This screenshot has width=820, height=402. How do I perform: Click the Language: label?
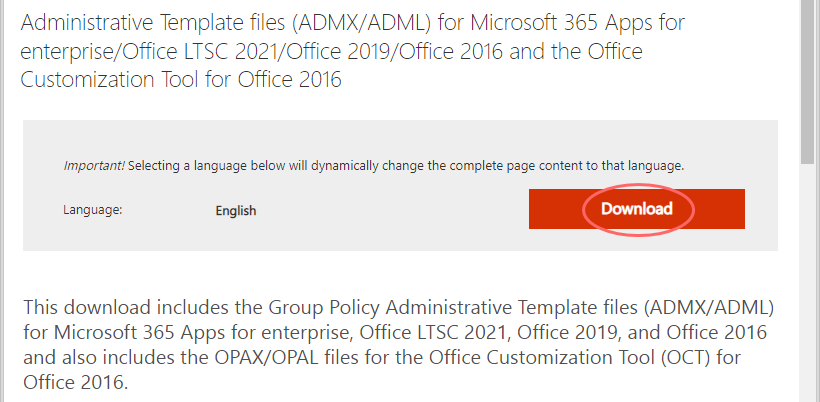93,210
